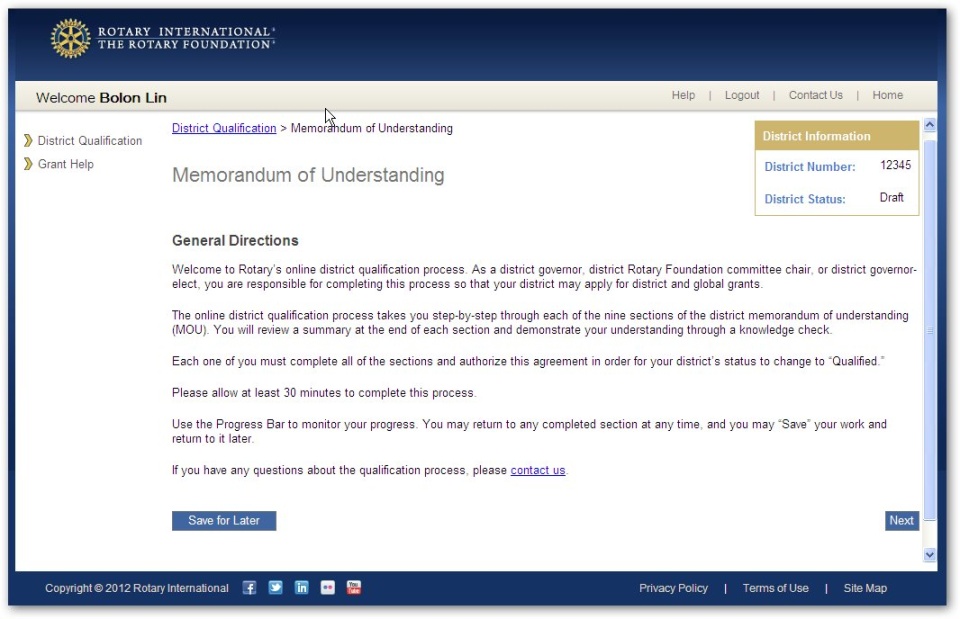Screen dimensions: 960x619
Task: Click the Rotary International wheel logo
Action: coord(70,38)
